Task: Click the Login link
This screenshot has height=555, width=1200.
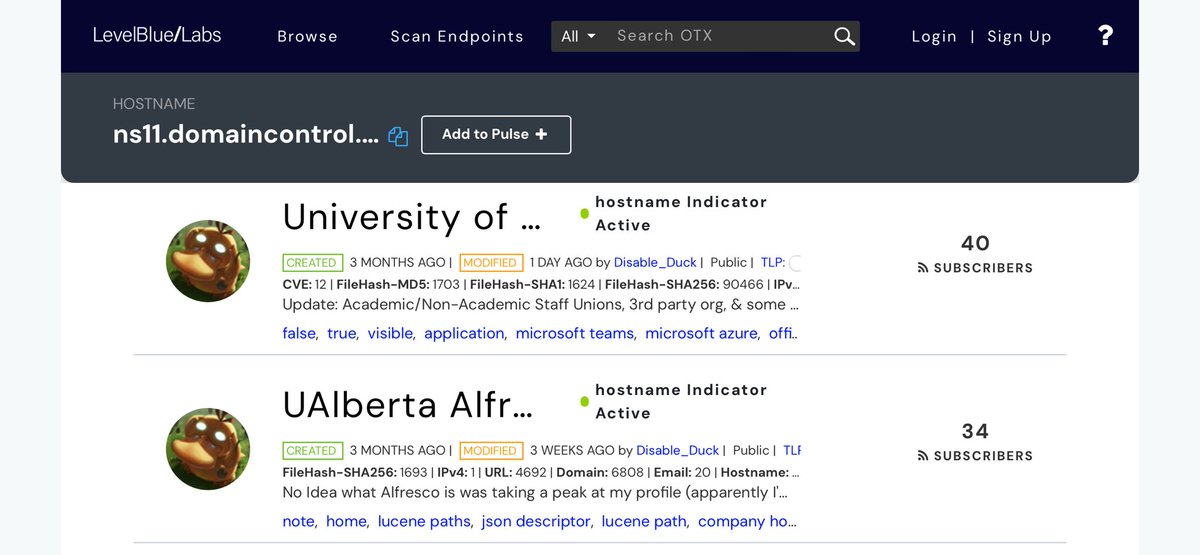Action: [934, 36]
